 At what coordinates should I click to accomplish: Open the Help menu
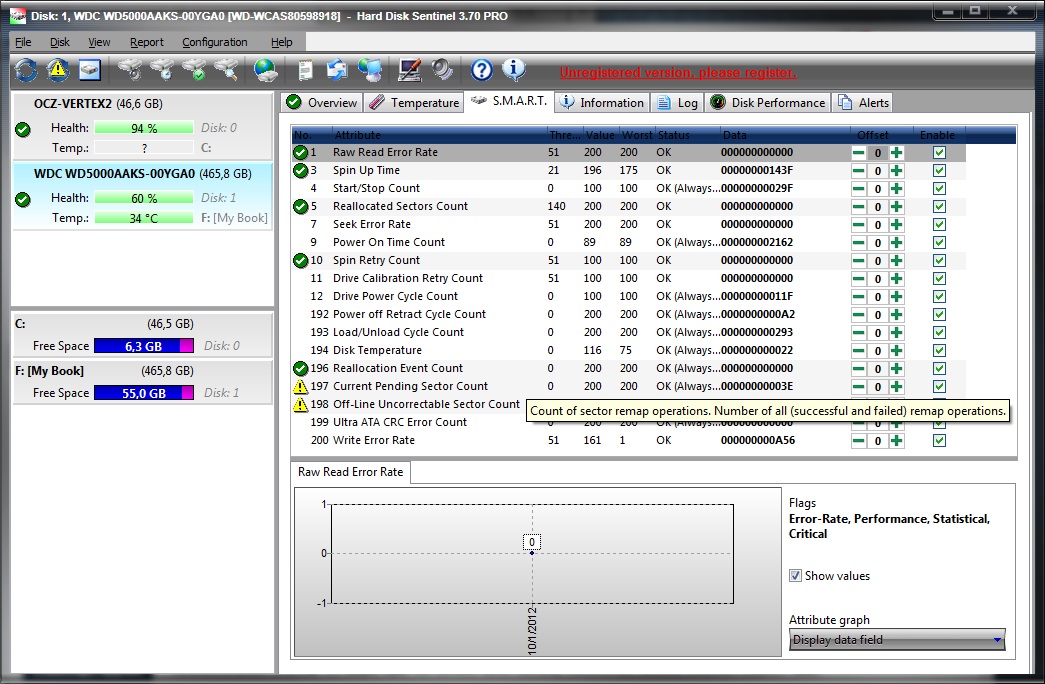282,42
